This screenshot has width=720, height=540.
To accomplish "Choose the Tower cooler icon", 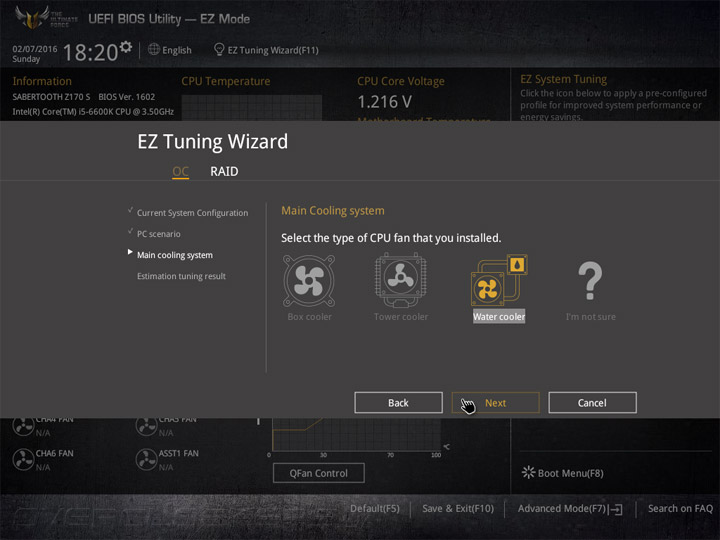I will 400,280.
